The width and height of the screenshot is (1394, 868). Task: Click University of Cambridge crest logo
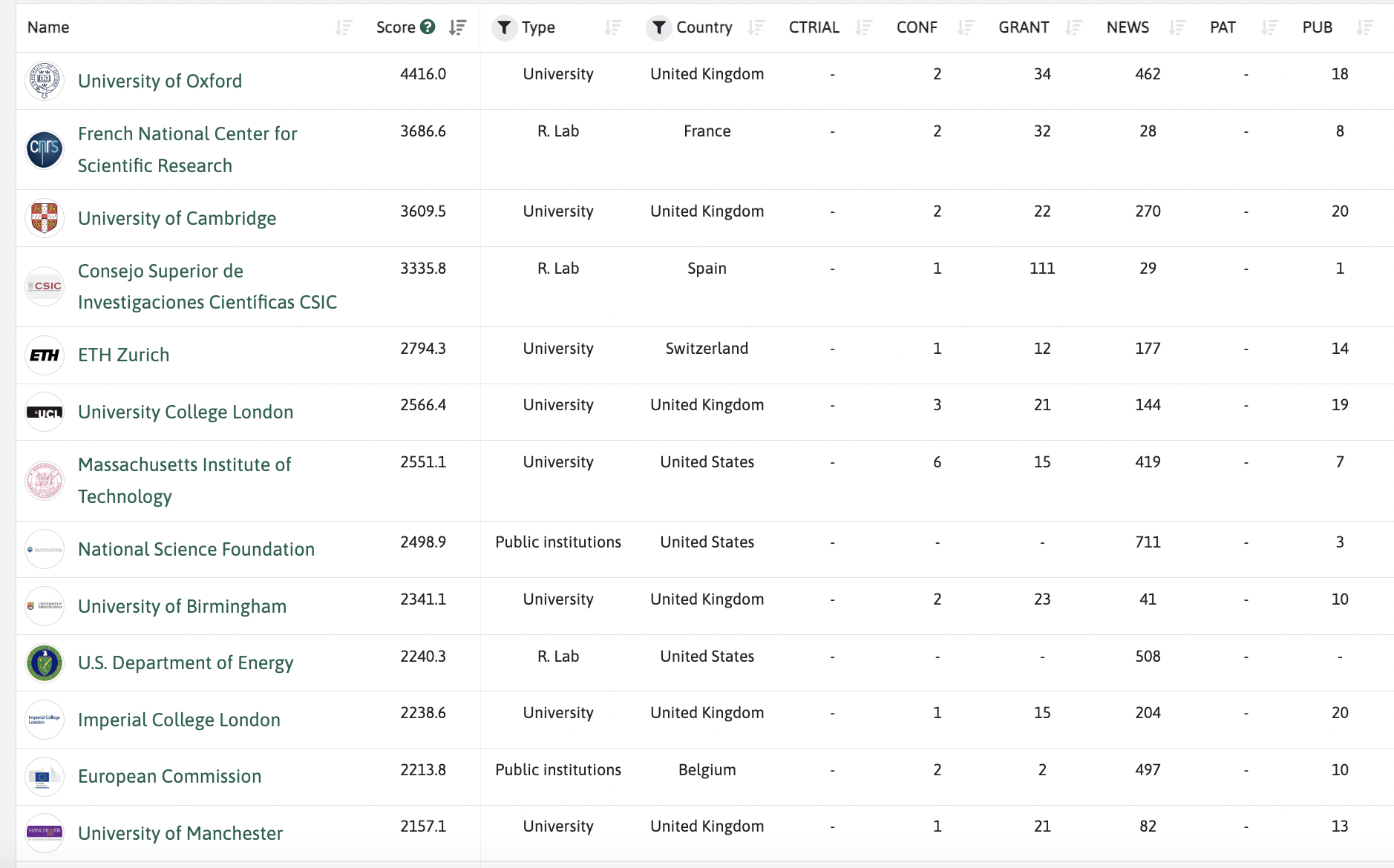point(45,218)
